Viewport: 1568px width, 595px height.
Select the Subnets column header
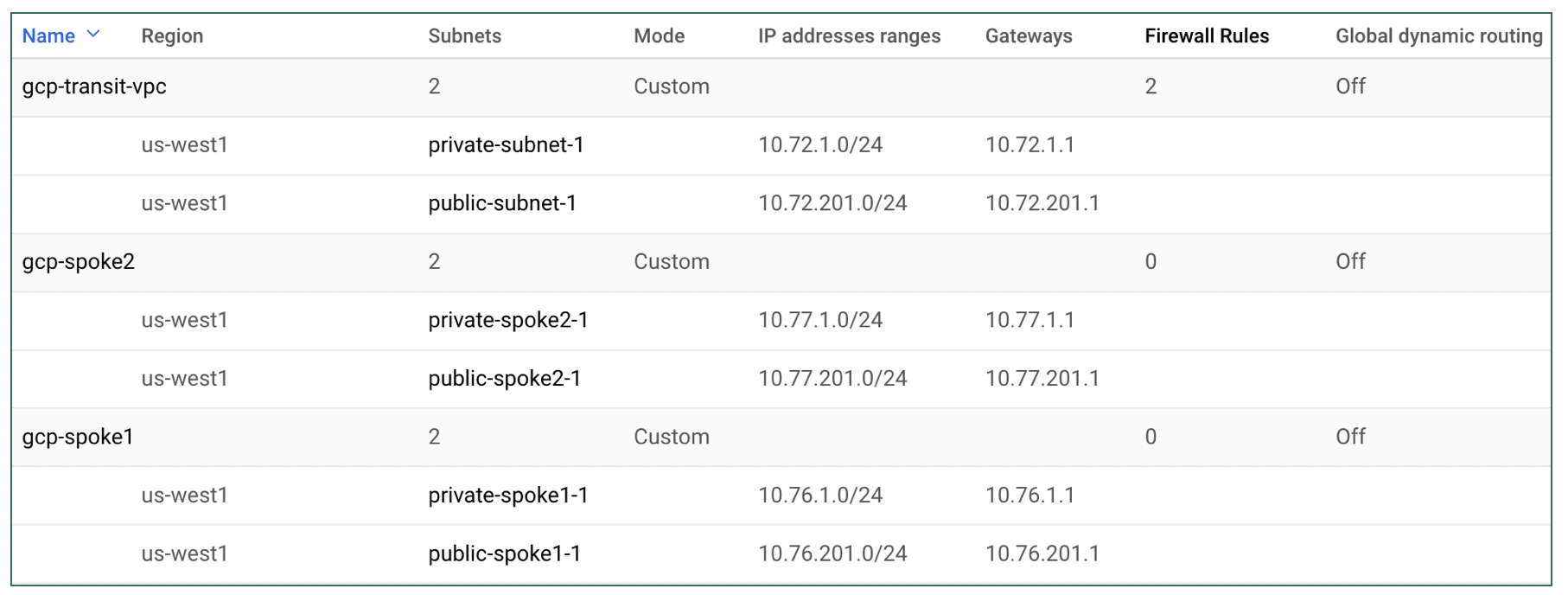[x=464, y=35]
